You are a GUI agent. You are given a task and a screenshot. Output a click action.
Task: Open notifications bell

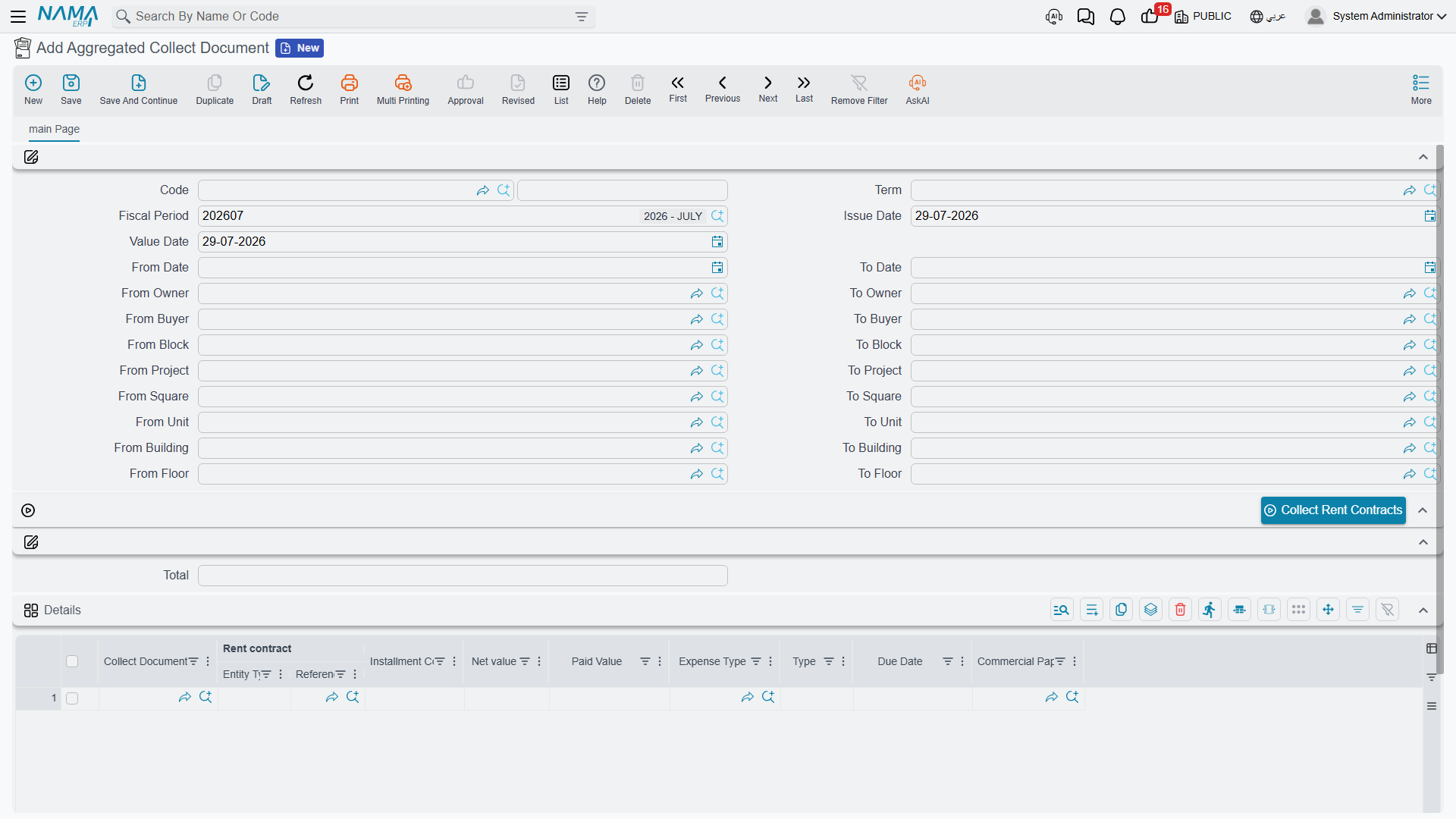(1117, 17)
